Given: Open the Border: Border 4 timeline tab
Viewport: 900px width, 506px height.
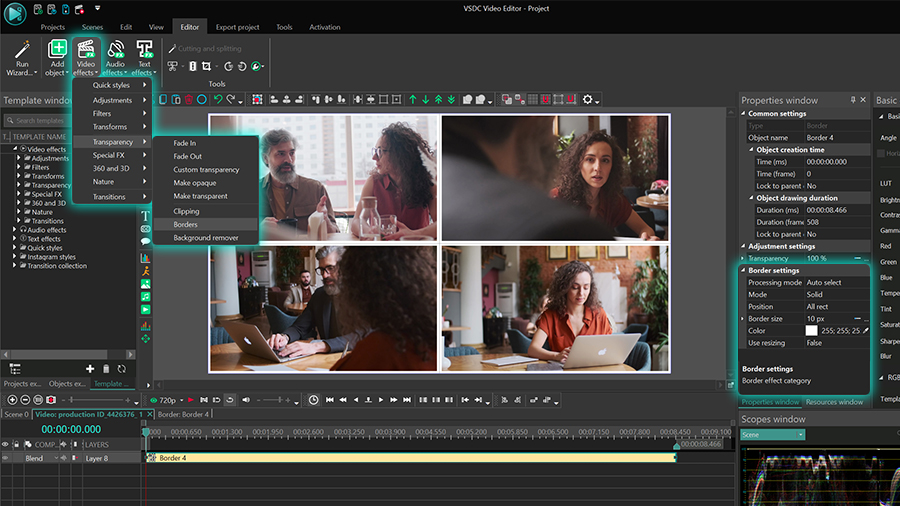Looking at the screenshot, I should (x=184, y=414).
